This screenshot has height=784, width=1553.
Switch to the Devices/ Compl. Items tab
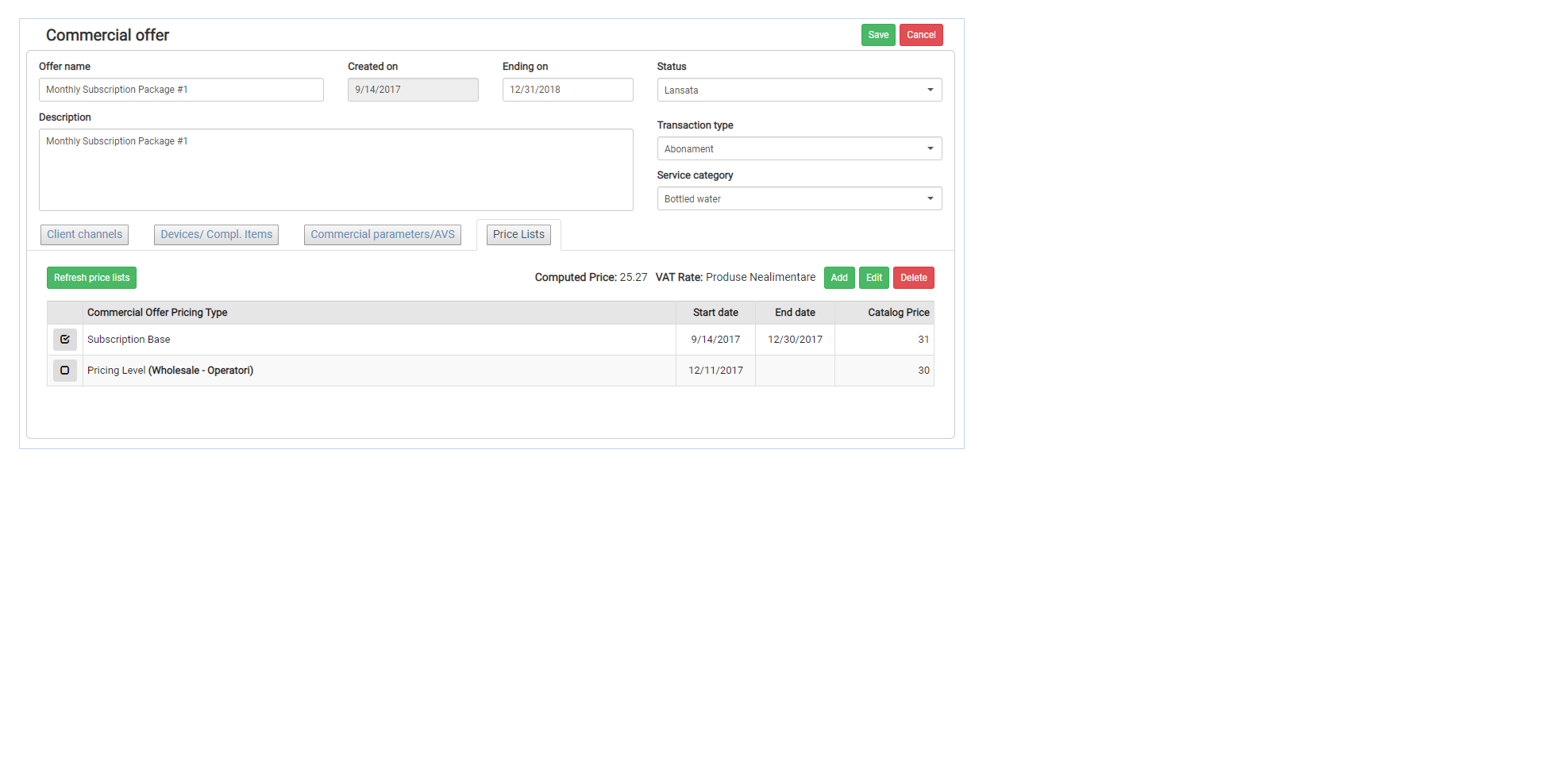point(217,235)
